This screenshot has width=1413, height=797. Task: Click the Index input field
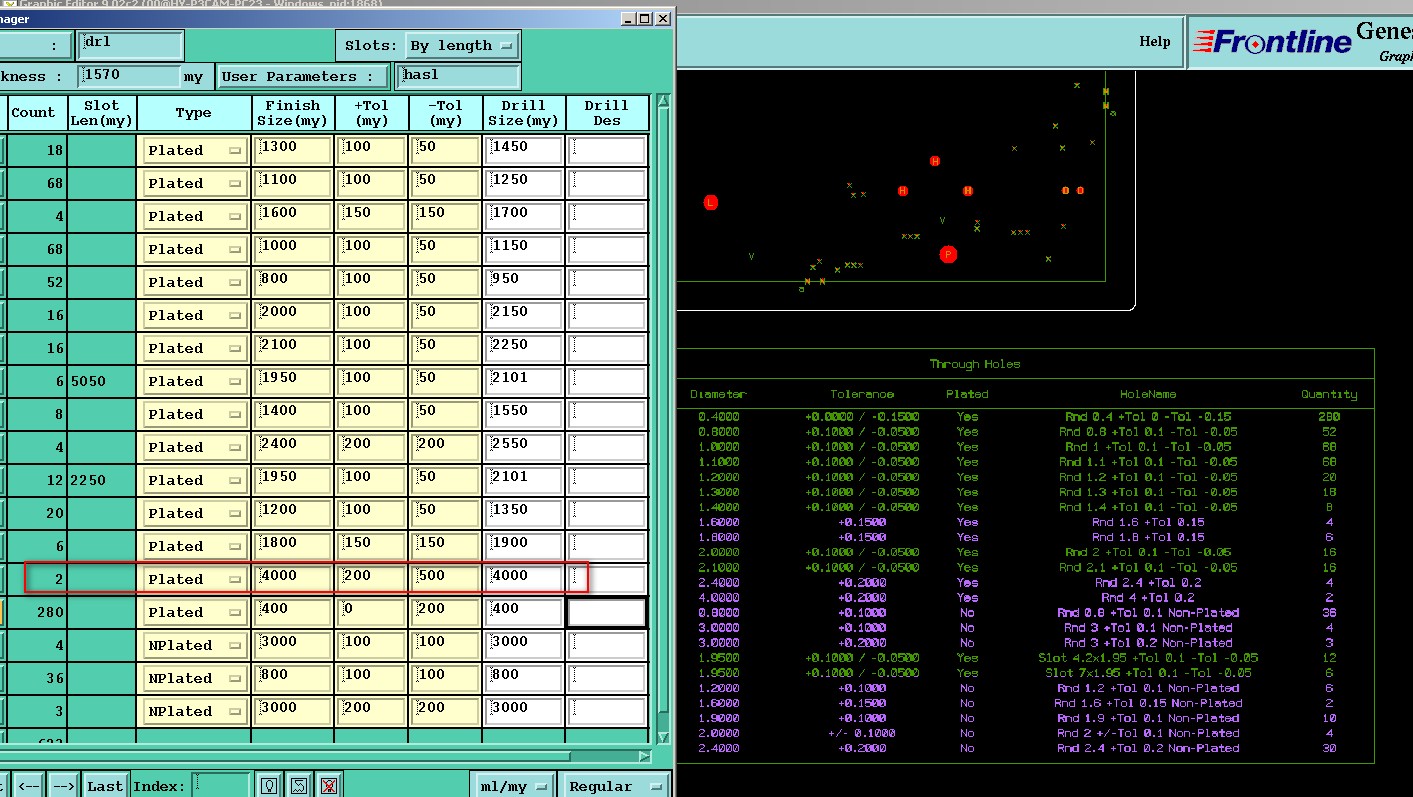coord(220,786)
